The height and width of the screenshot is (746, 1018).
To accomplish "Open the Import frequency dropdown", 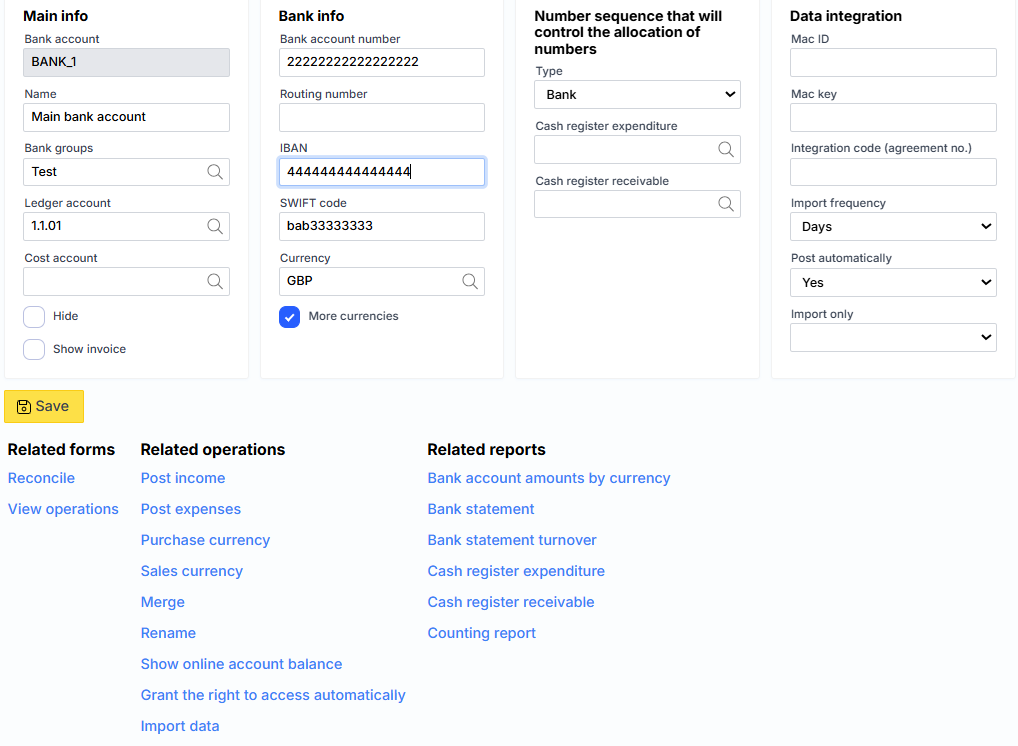I will coord(893,227).
